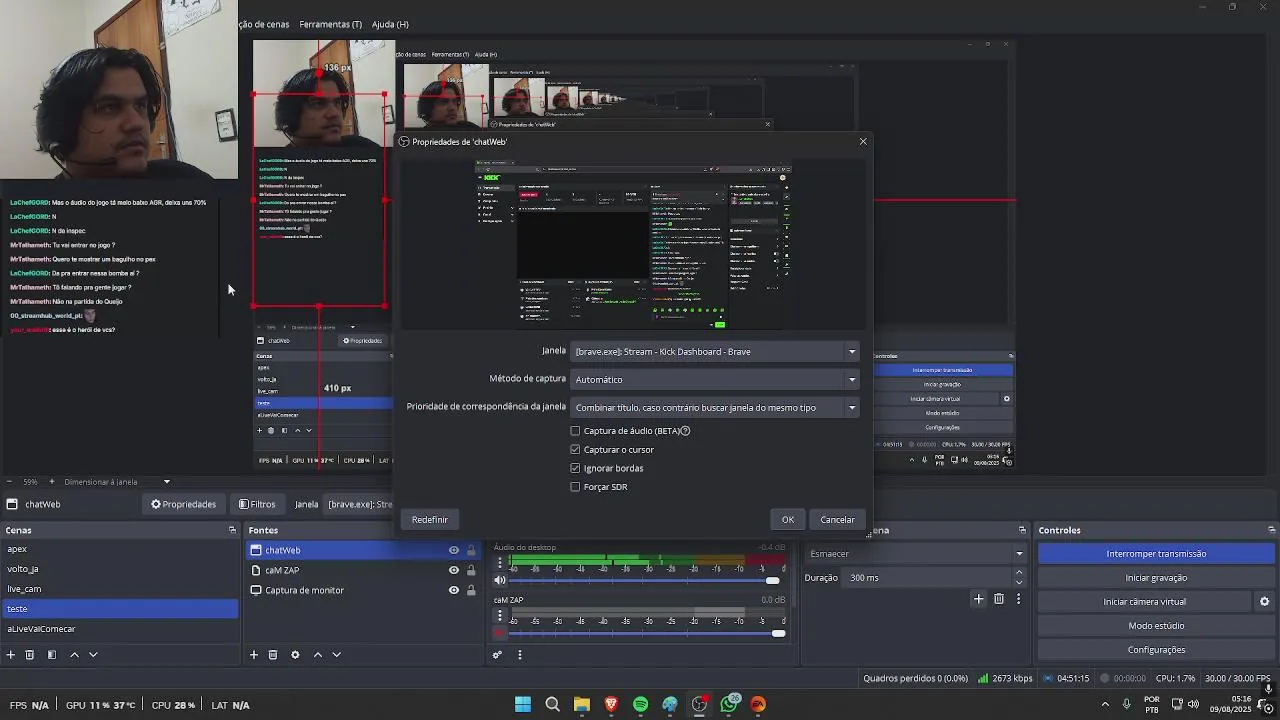Move source up in Fontes toolbar
The width and height of the screenshot is (1280, 720).
point(318,655)
